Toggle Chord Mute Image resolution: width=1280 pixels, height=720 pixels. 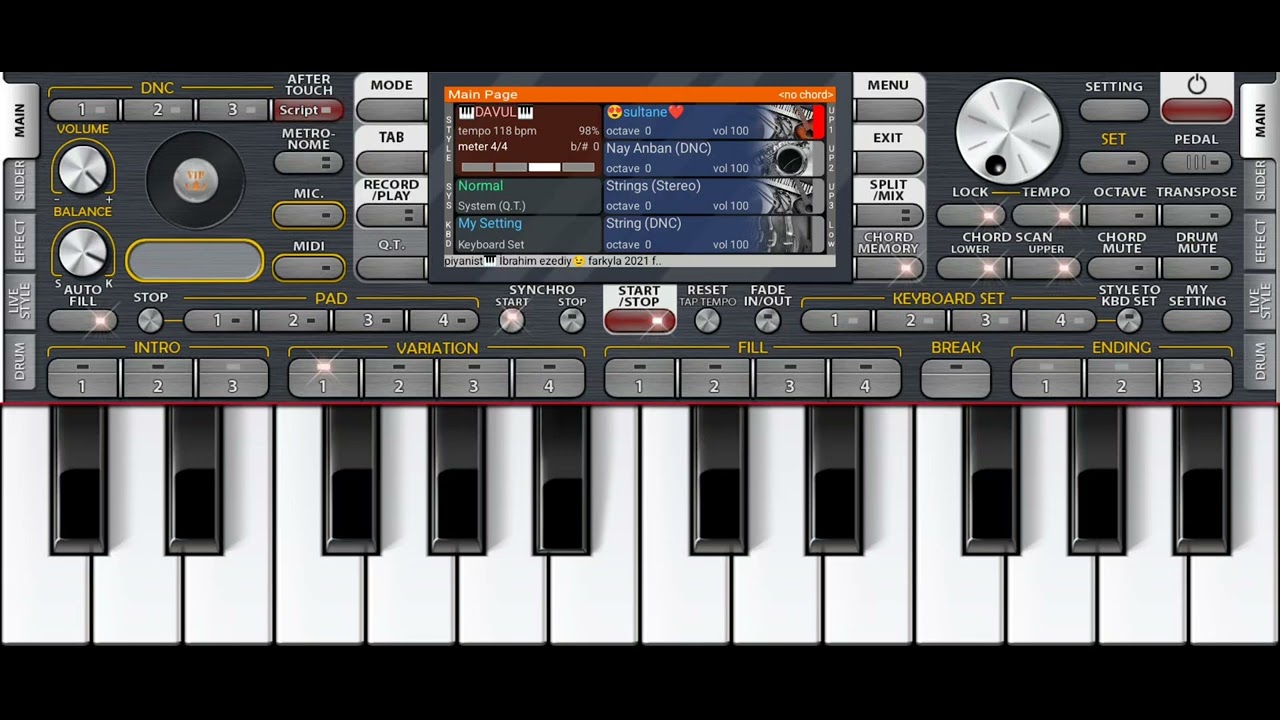[x=1121, y=267]
